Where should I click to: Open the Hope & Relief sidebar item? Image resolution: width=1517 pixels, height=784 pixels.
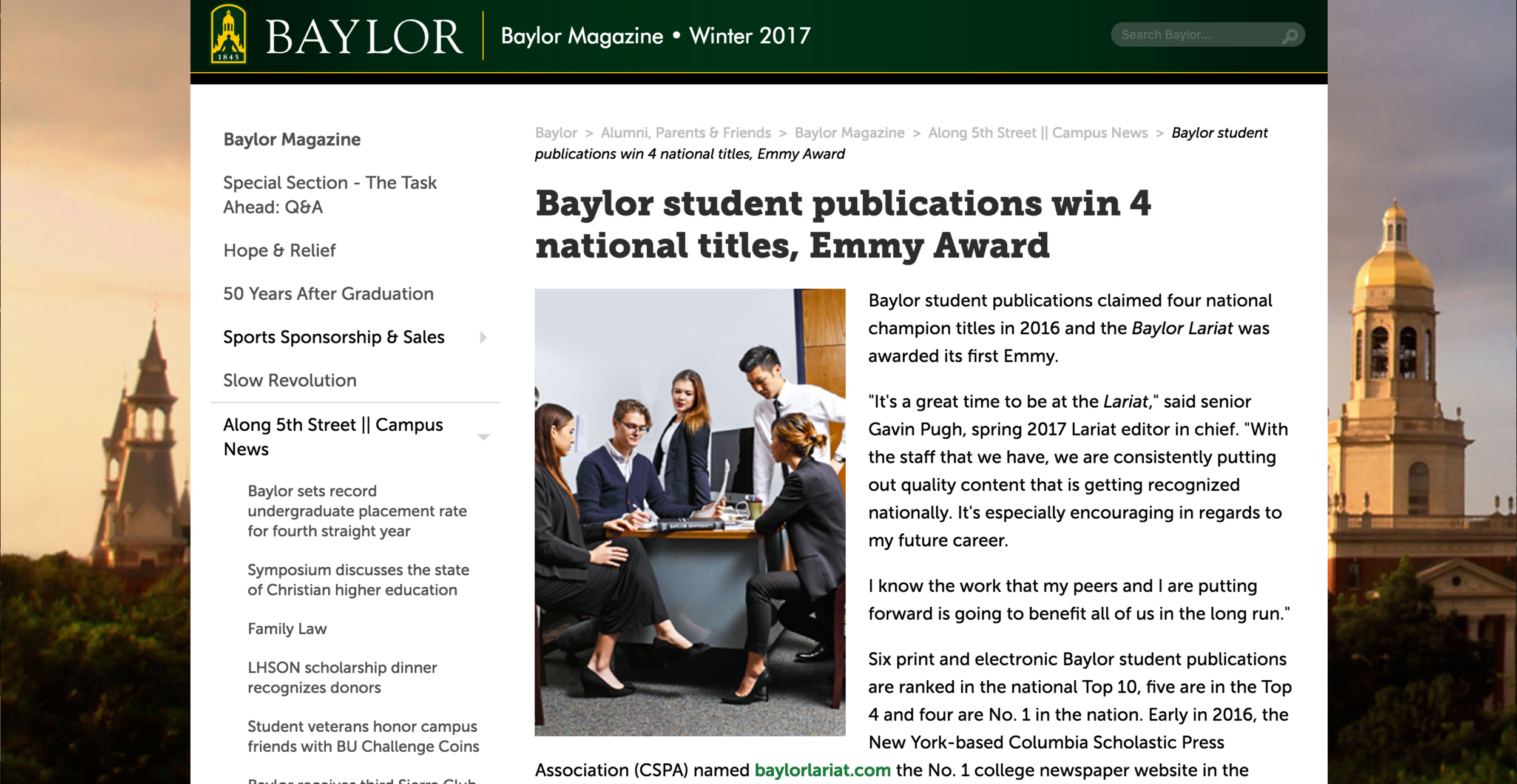(x=279, y=251)
